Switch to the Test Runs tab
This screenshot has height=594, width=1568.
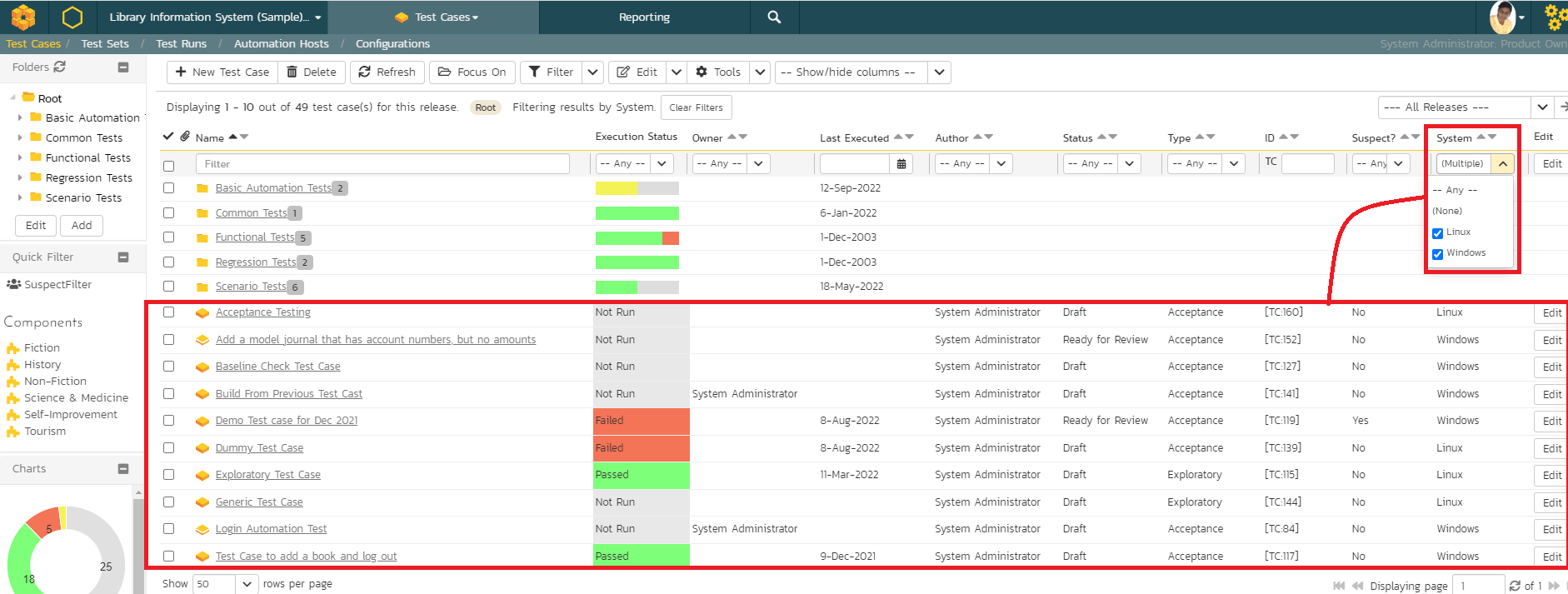[x=181, y=43]
